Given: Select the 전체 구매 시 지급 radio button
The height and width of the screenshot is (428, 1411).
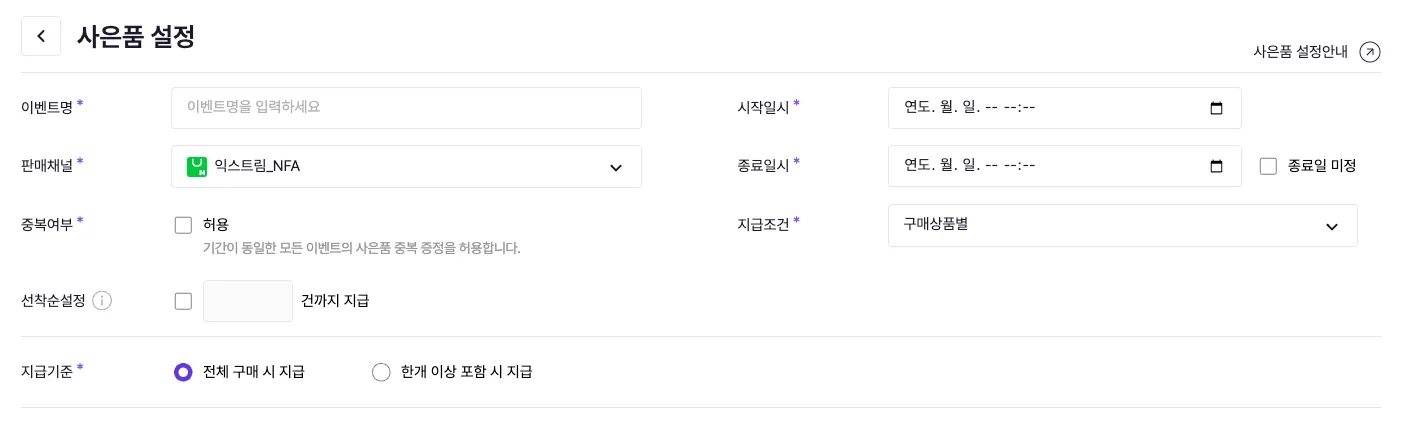Looking at the screenshot, I should tap(183, 372).
